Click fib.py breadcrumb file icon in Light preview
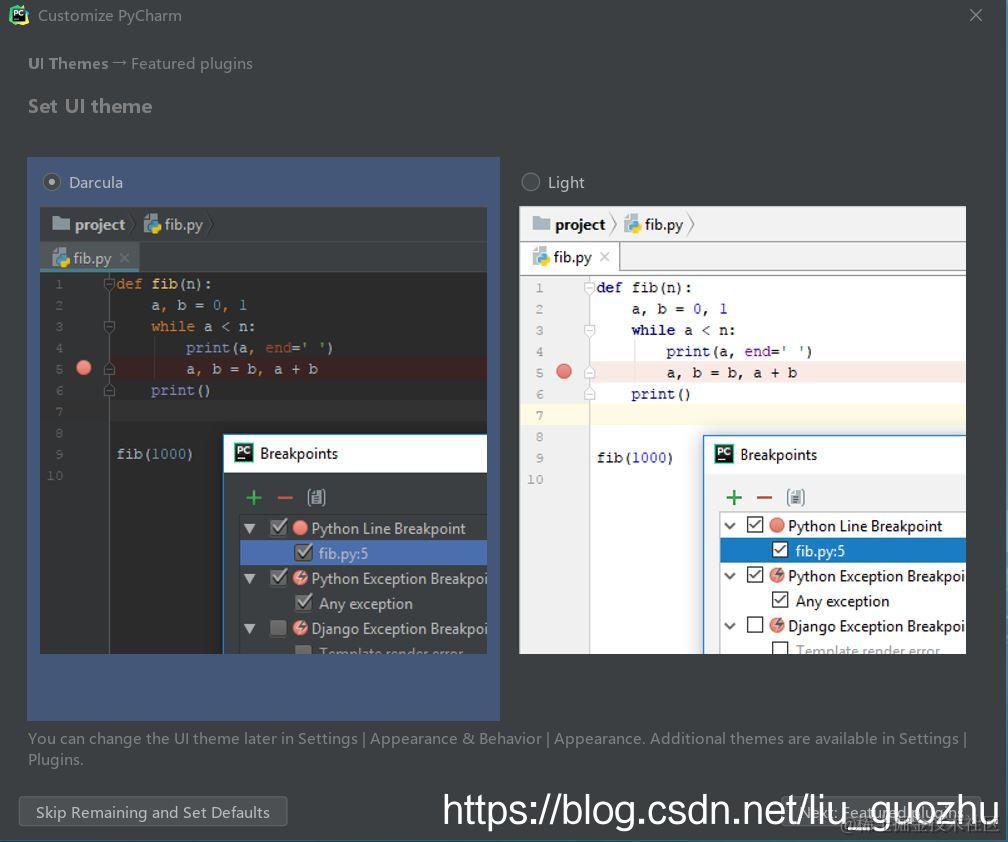The image size is (1008, 842). coord(633,224)
